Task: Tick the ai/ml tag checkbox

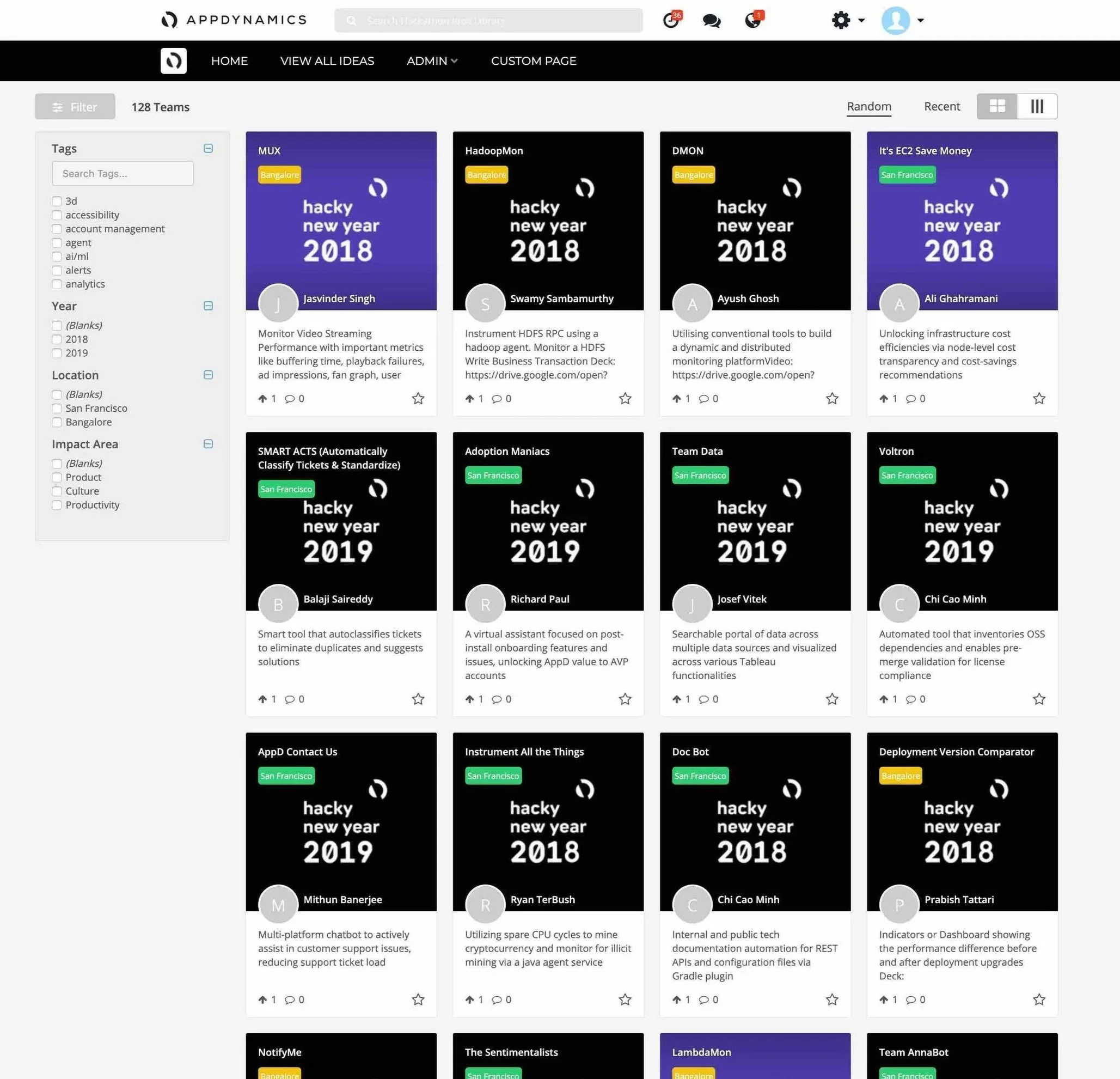Action: [57, 257]
